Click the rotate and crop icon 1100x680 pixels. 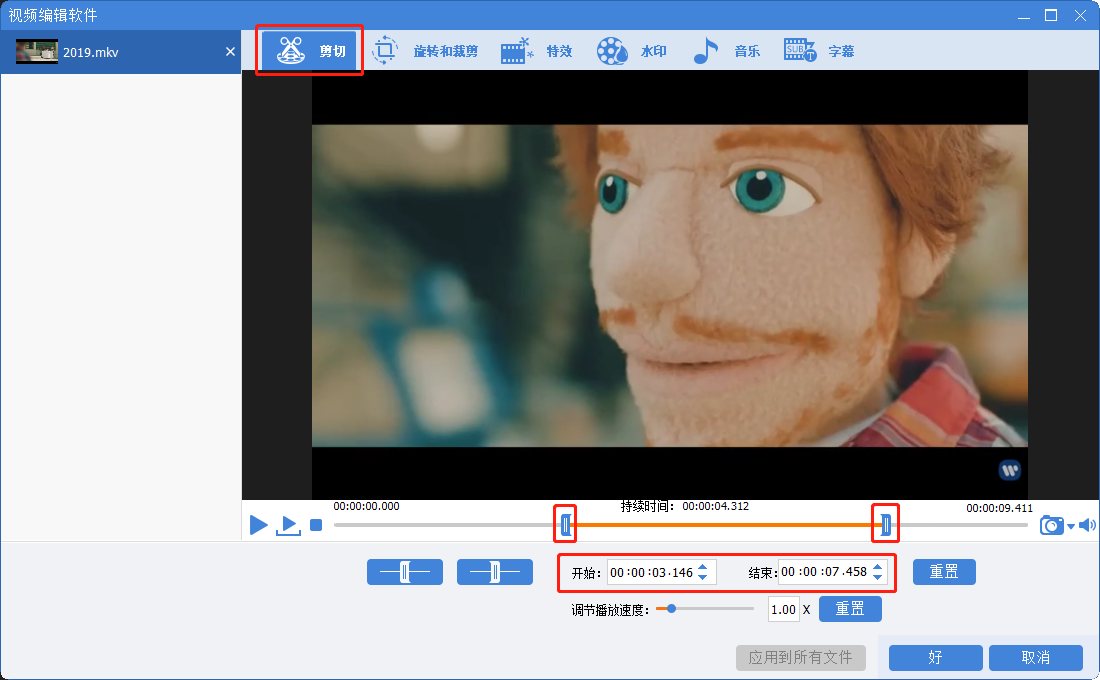pos(384,51)
